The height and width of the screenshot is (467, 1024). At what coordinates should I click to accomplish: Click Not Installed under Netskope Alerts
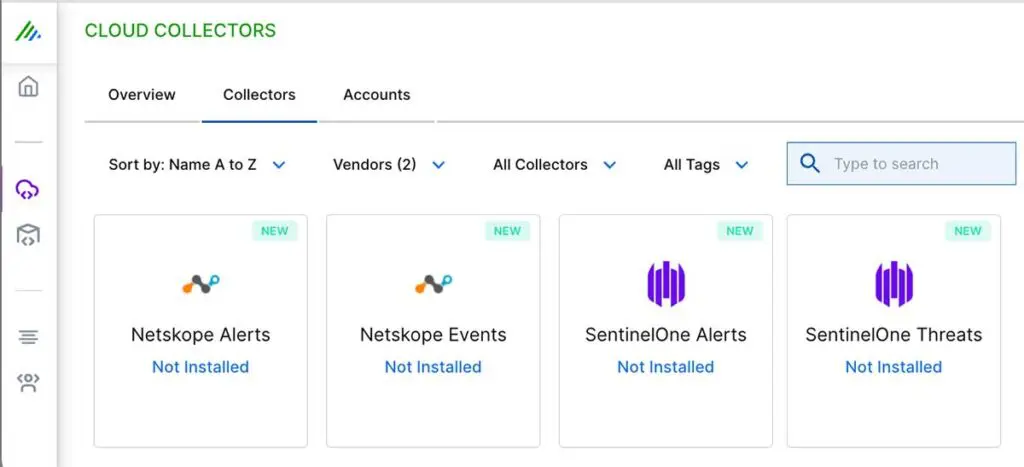tap(200, 367)
